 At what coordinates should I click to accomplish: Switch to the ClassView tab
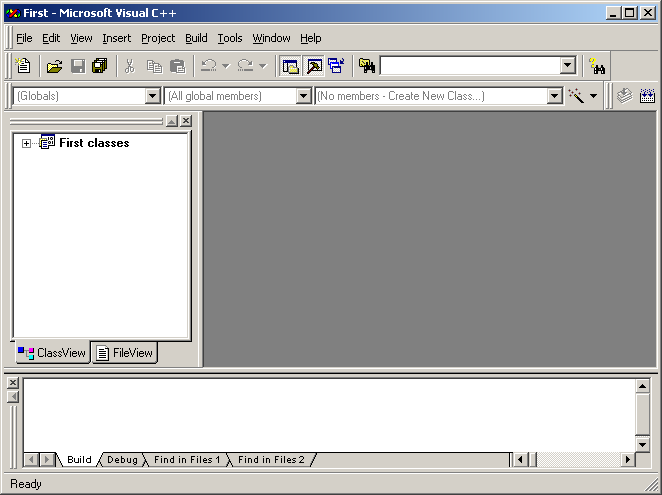(x=52, y=352)
